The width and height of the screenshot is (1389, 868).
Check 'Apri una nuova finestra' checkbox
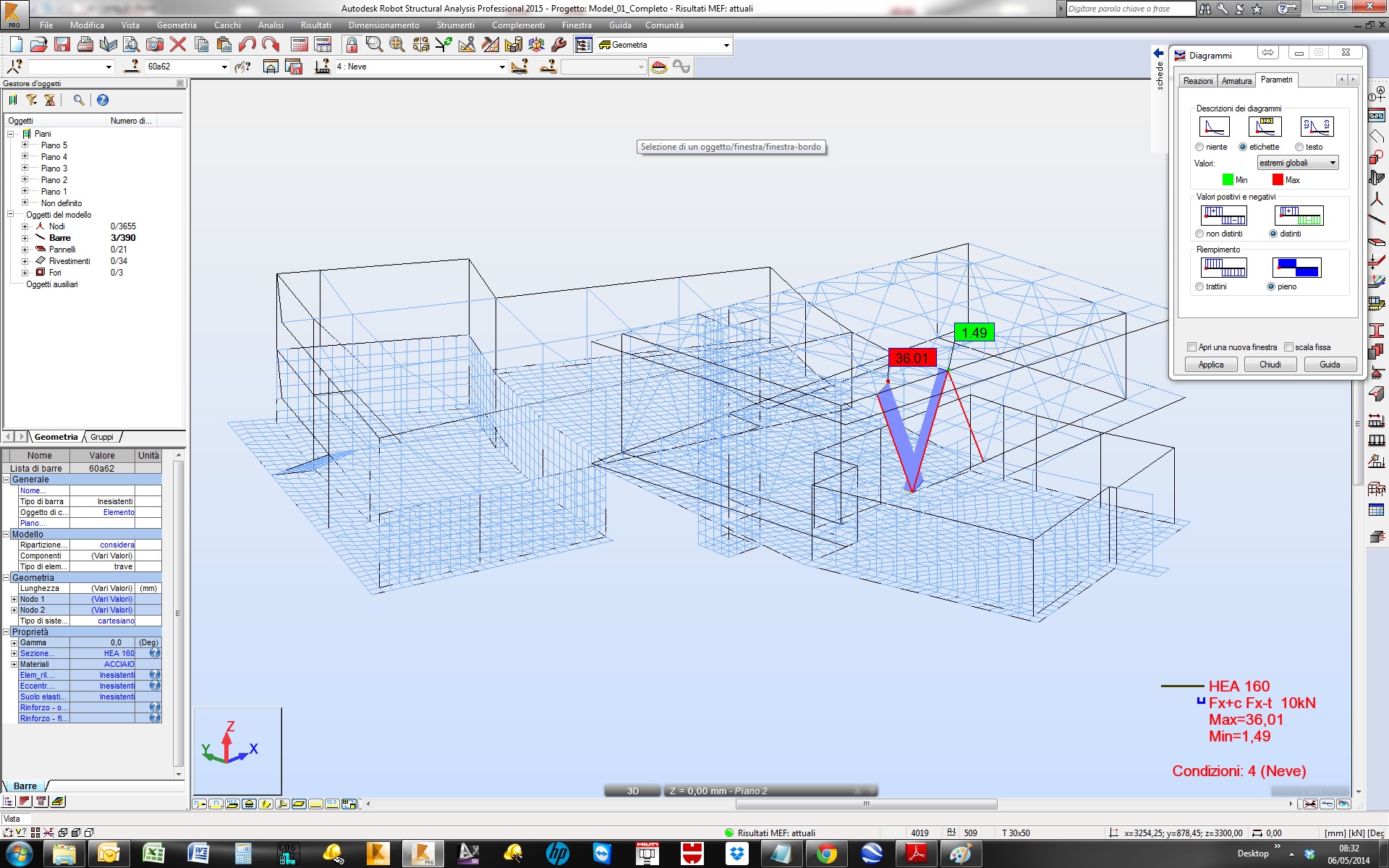point(1192,347)
